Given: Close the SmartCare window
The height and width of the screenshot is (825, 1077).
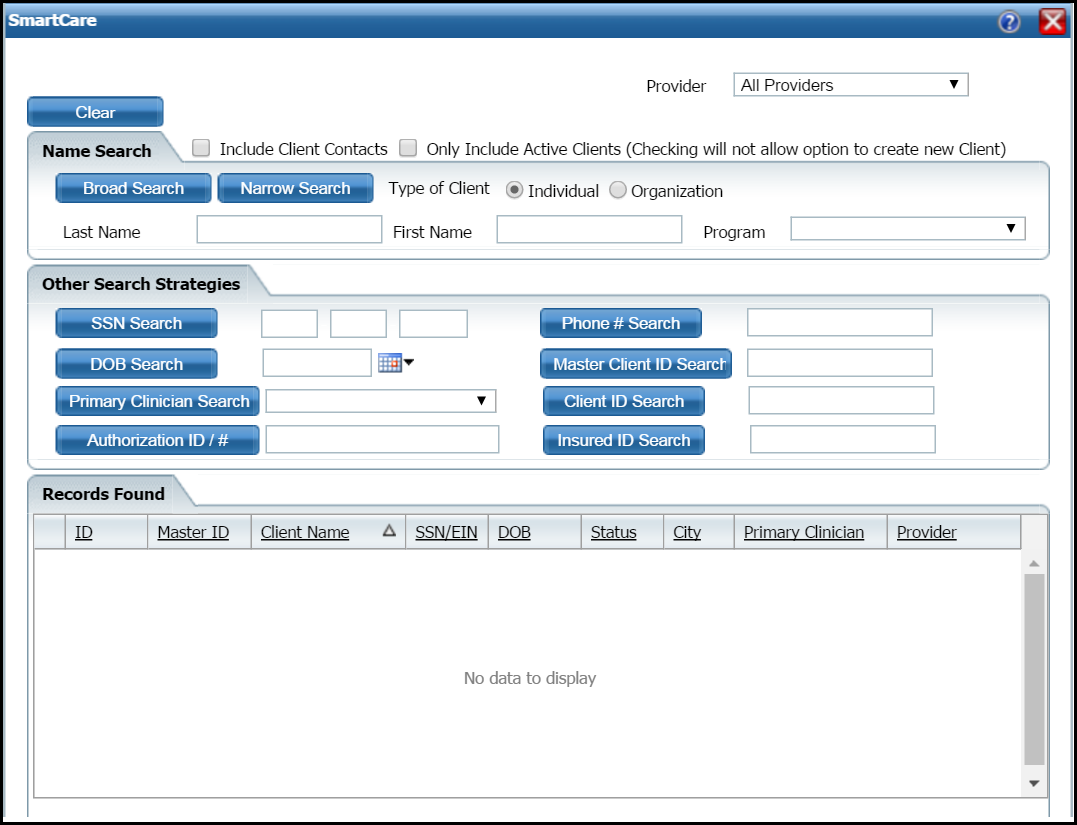Looking at the screenshot, I should click(x=1052, y=21).
